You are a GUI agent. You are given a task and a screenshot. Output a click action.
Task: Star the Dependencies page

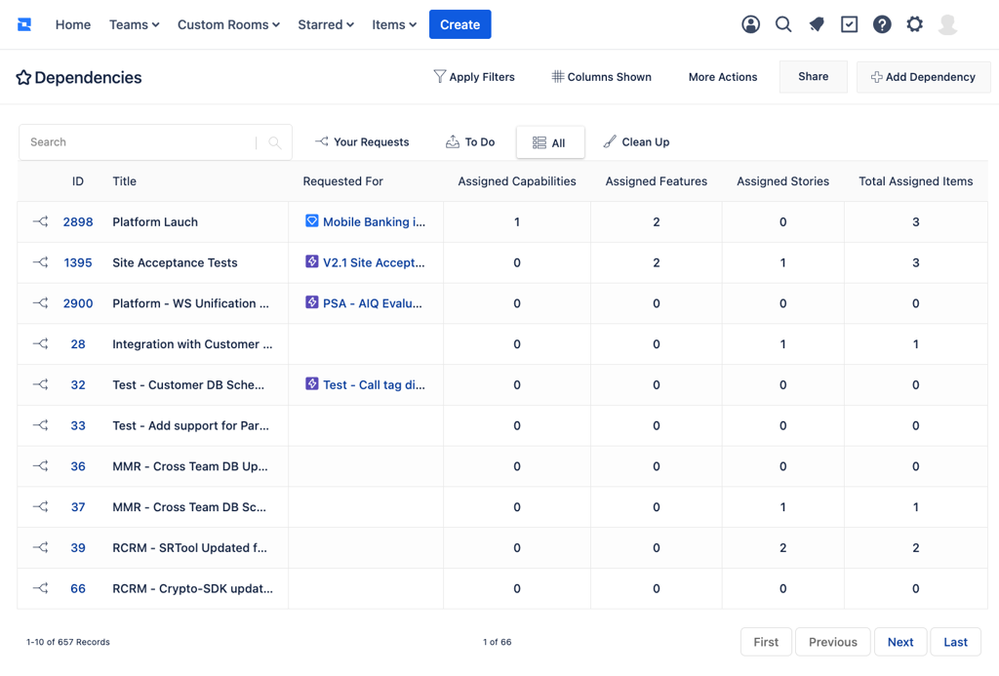click(x=24, y=78)
